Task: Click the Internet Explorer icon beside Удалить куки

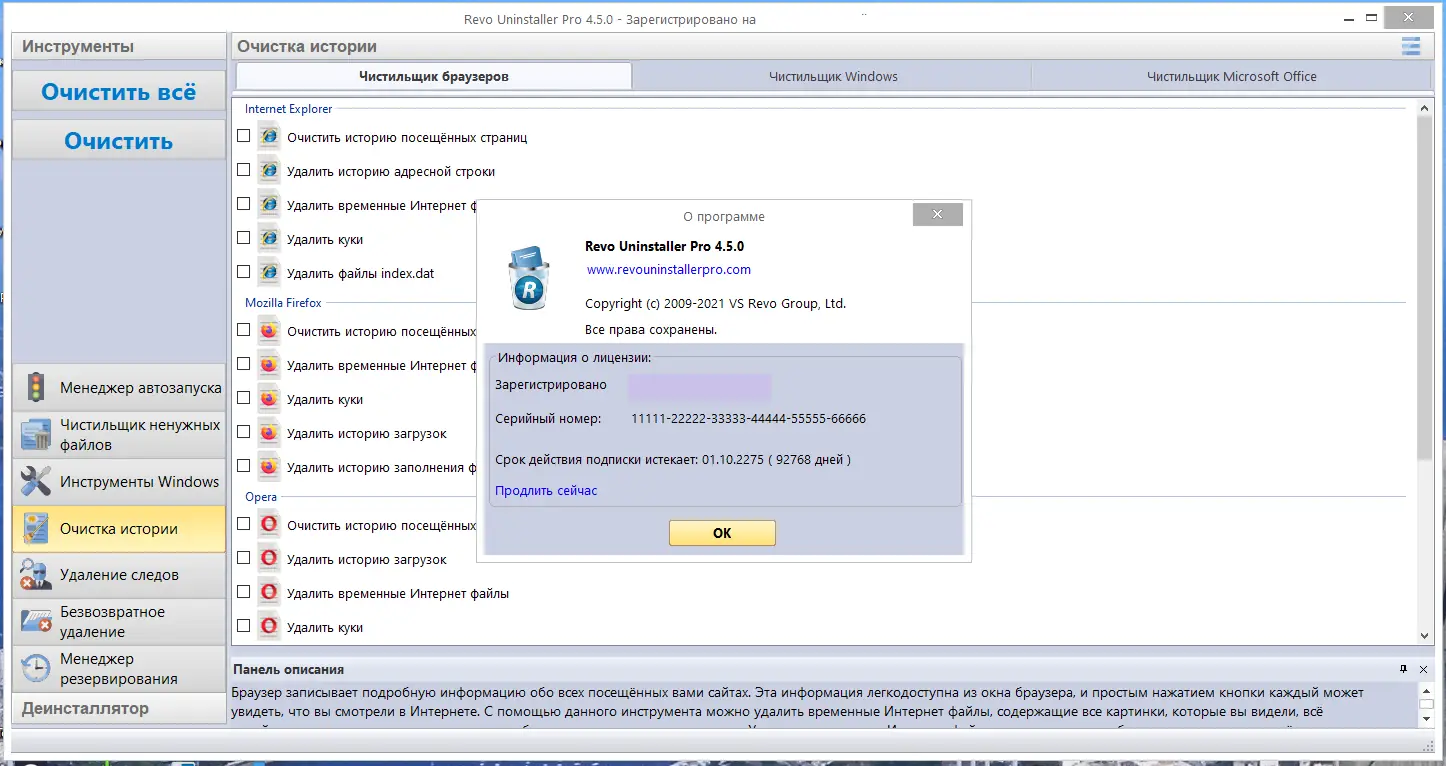Action: (x=268, y=239)
